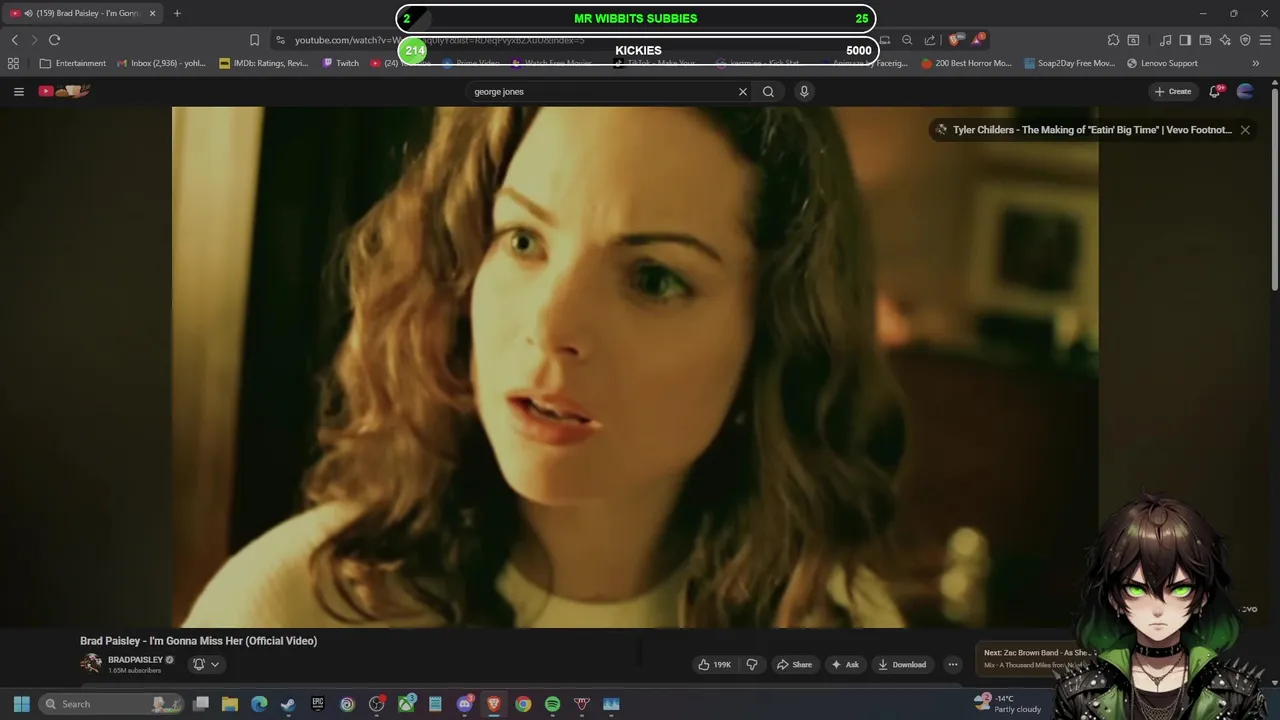The height and width of the screenshot is (720, 1280).
Task: Share the video
Action: [x=795, y=664]
